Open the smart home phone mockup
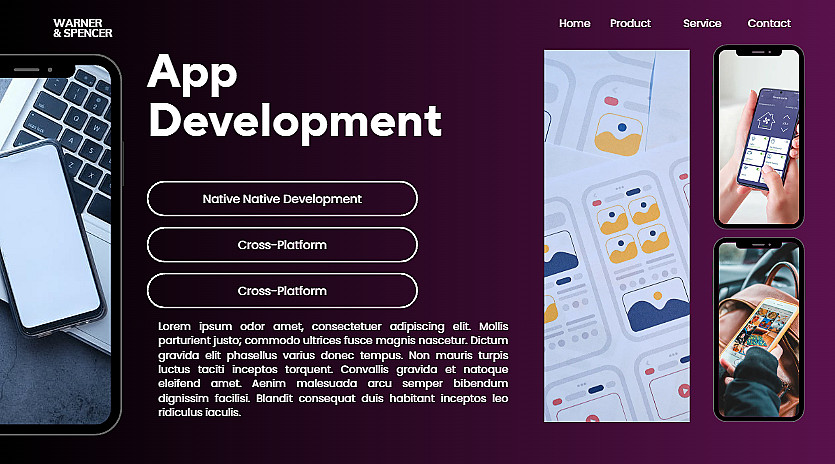This screenshot has width=835, height=464. (759, 137)
